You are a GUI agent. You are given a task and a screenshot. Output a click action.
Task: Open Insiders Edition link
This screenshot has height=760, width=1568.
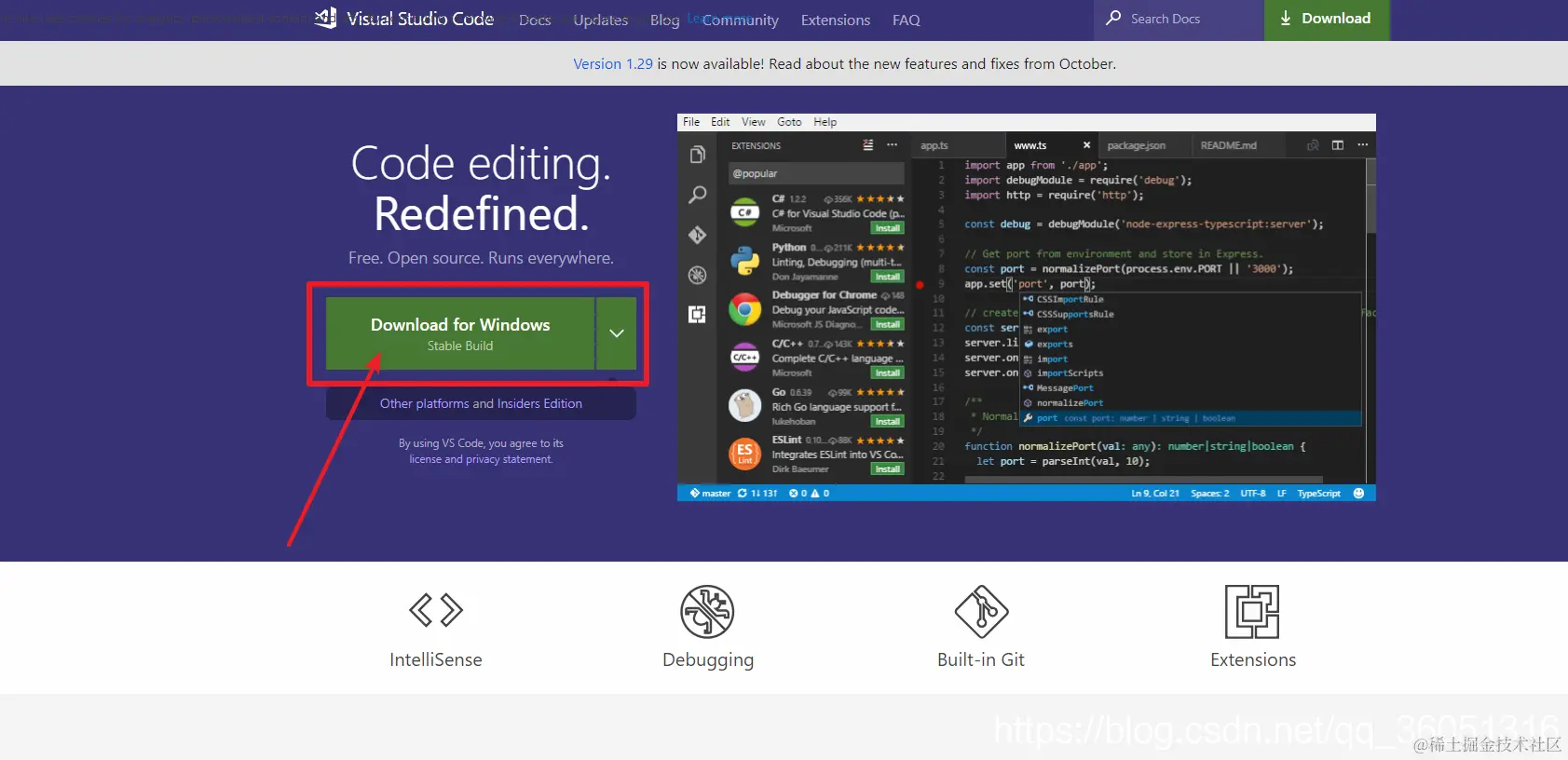click(539, 403)
